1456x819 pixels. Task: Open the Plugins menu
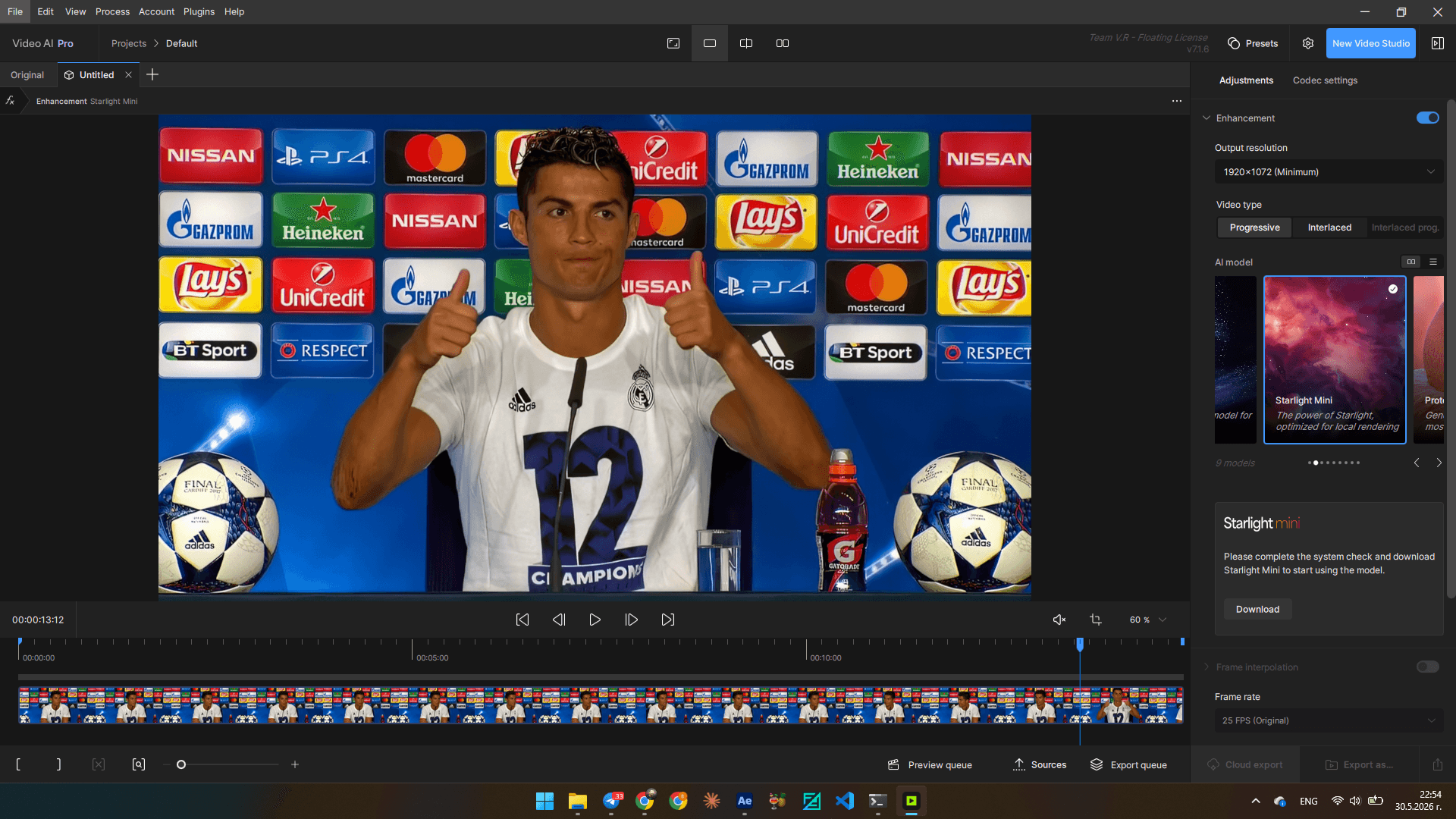click(199, 11)
